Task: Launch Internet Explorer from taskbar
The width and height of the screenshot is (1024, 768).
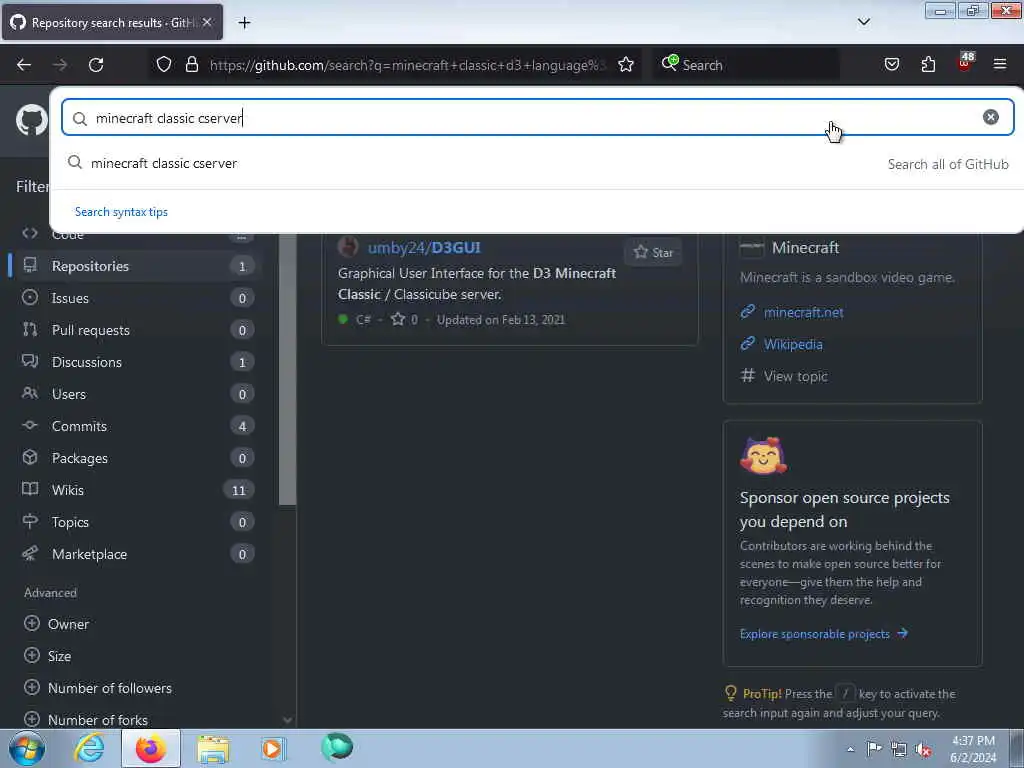Action: (x=89, y=748)
